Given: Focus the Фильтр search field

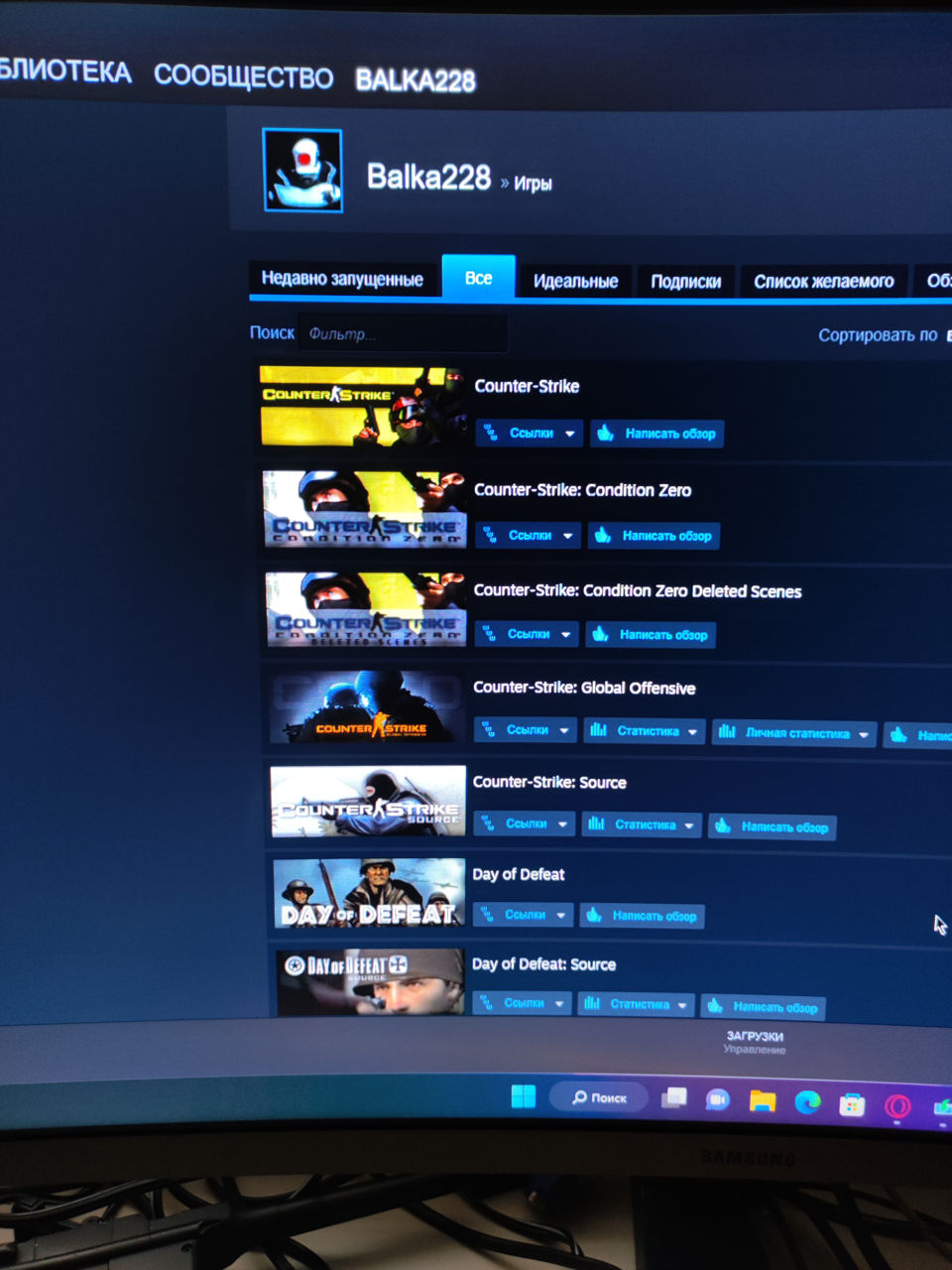Looking at the screenshot, I should click(403, 334).
